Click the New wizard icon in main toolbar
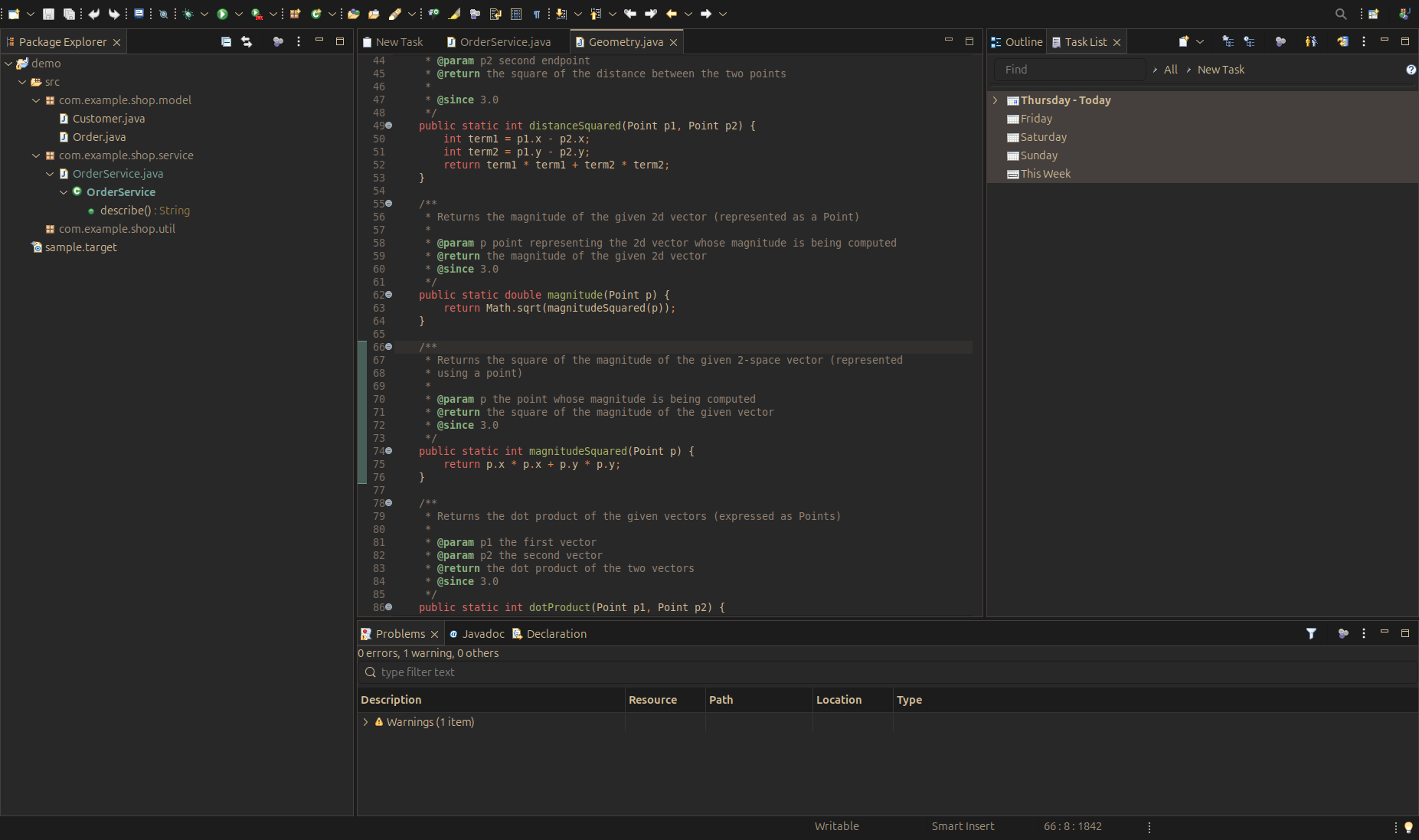 coord(15,14)
